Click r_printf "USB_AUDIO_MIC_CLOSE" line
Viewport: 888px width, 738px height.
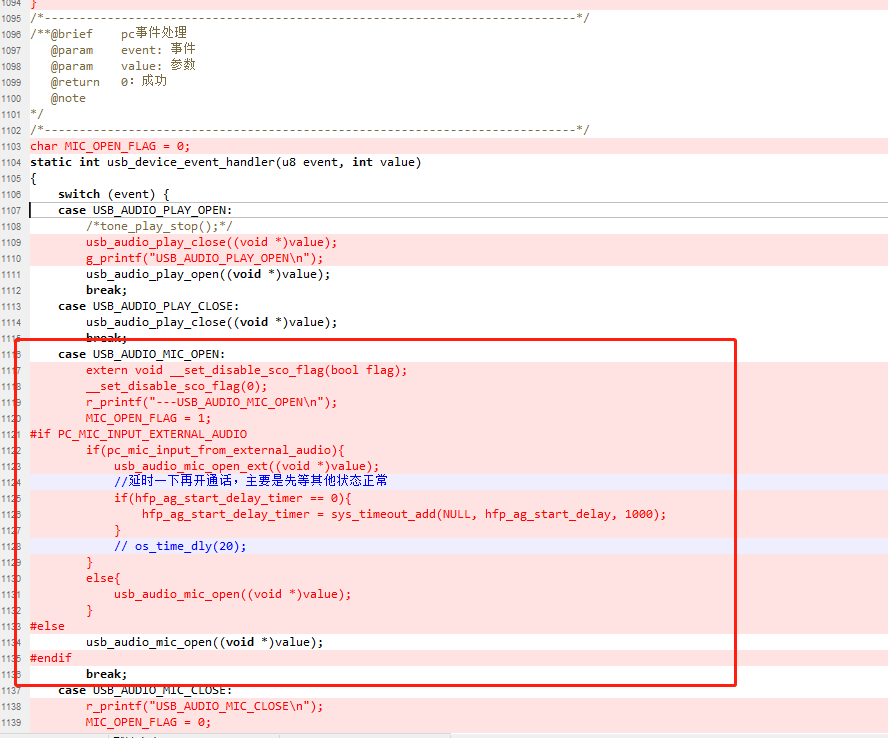tap(204, 706)
